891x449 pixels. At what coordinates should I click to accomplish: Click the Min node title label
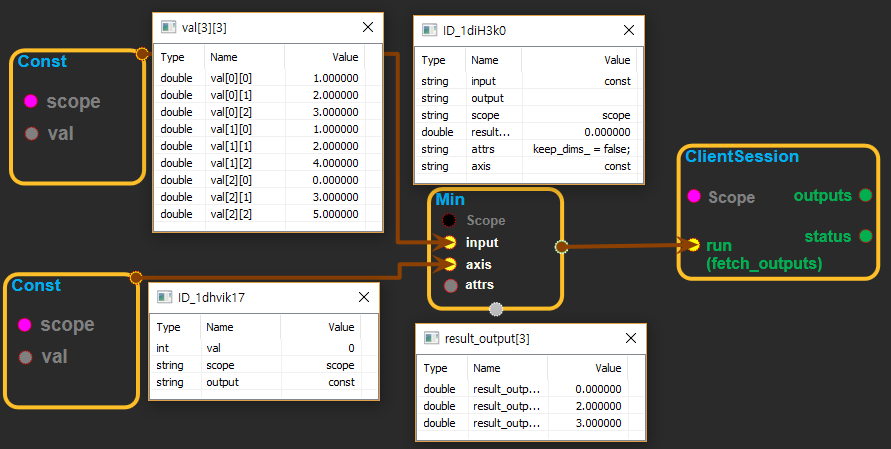(450, 200)
